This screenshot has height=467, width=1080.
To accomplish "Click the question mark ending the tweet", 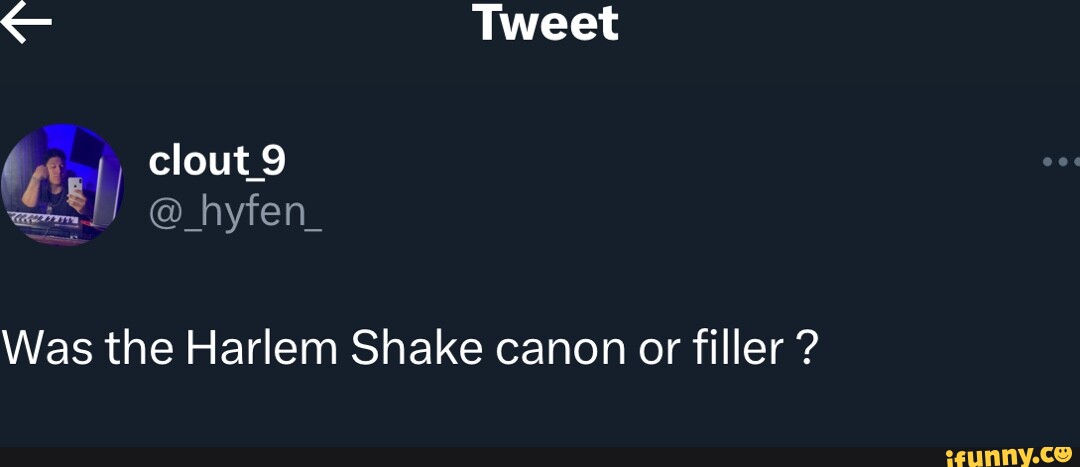I will (x=808, y=349).
